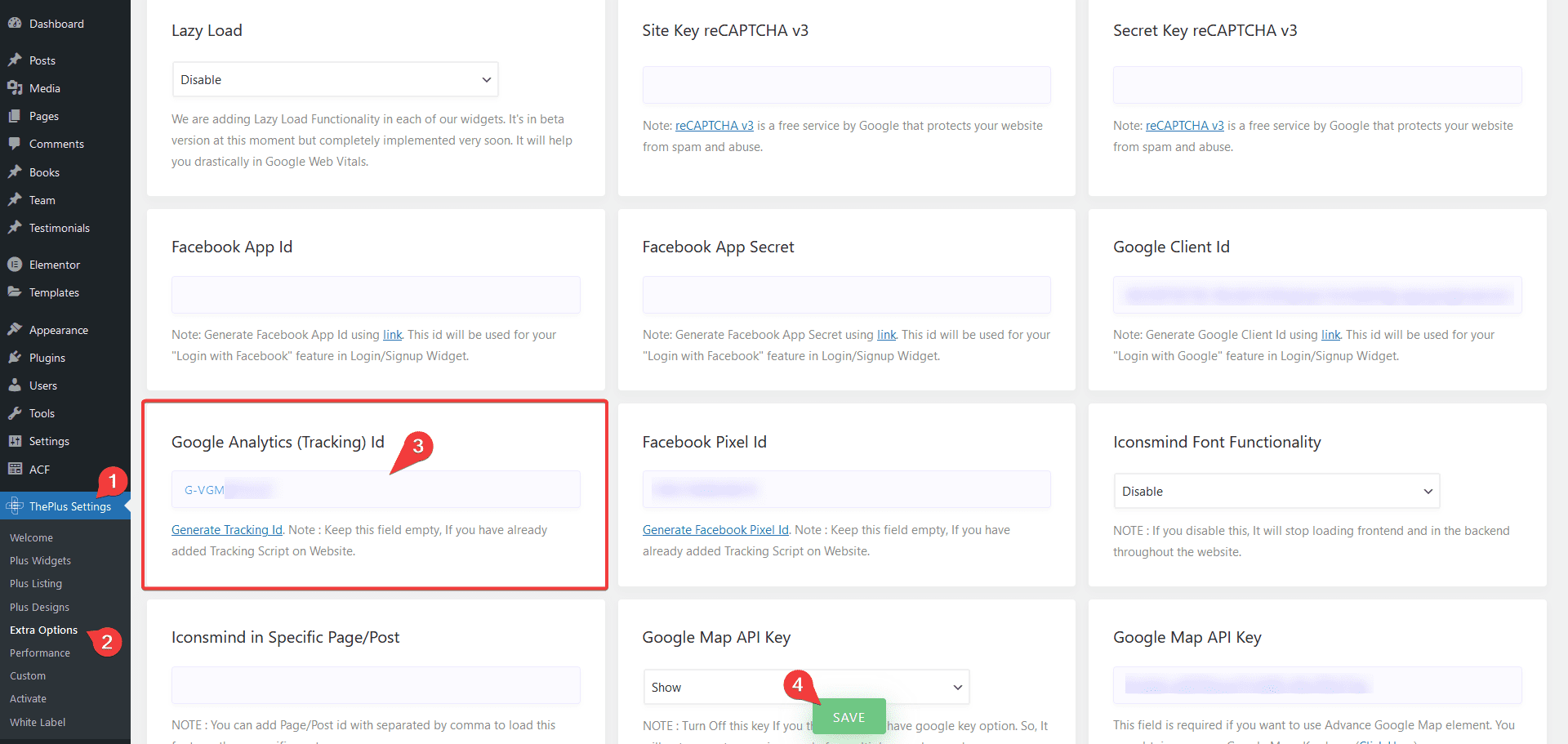Click the link in Facebook App Id note

[x=393, y=335]
